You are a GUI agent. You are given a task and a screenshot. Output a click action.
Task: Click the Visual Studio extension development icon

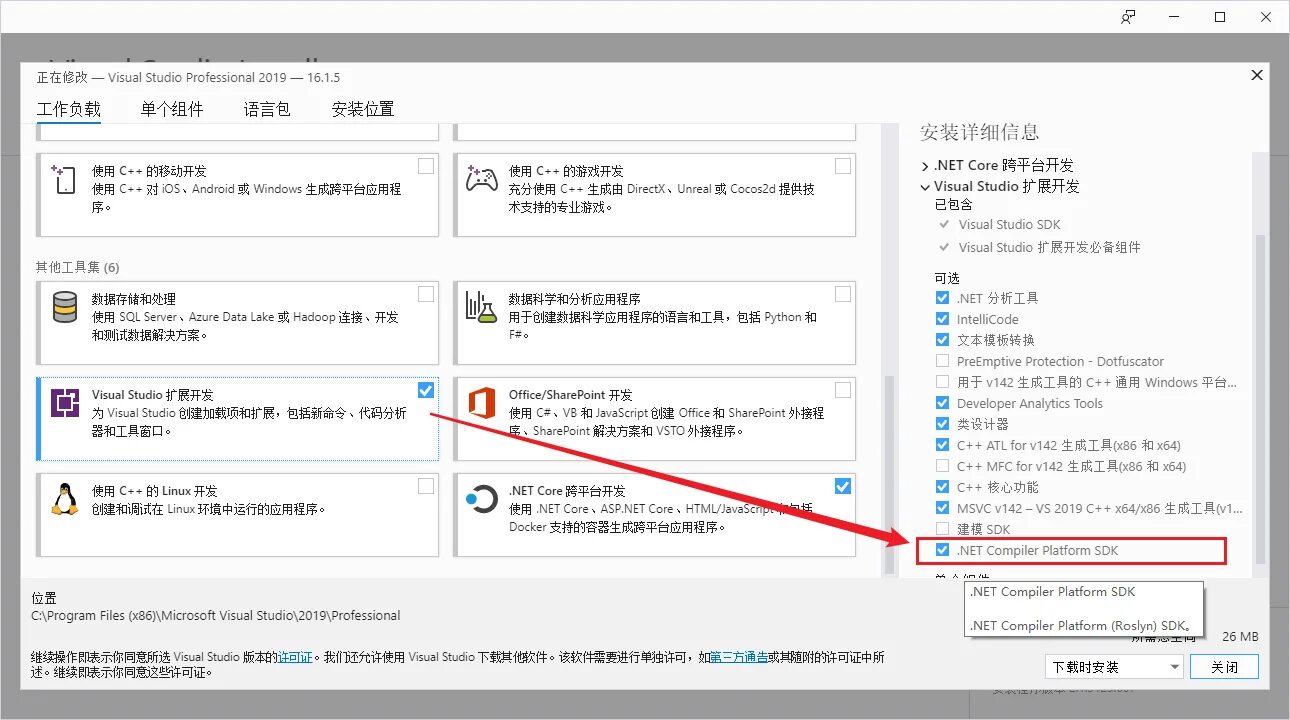[65, 404]
